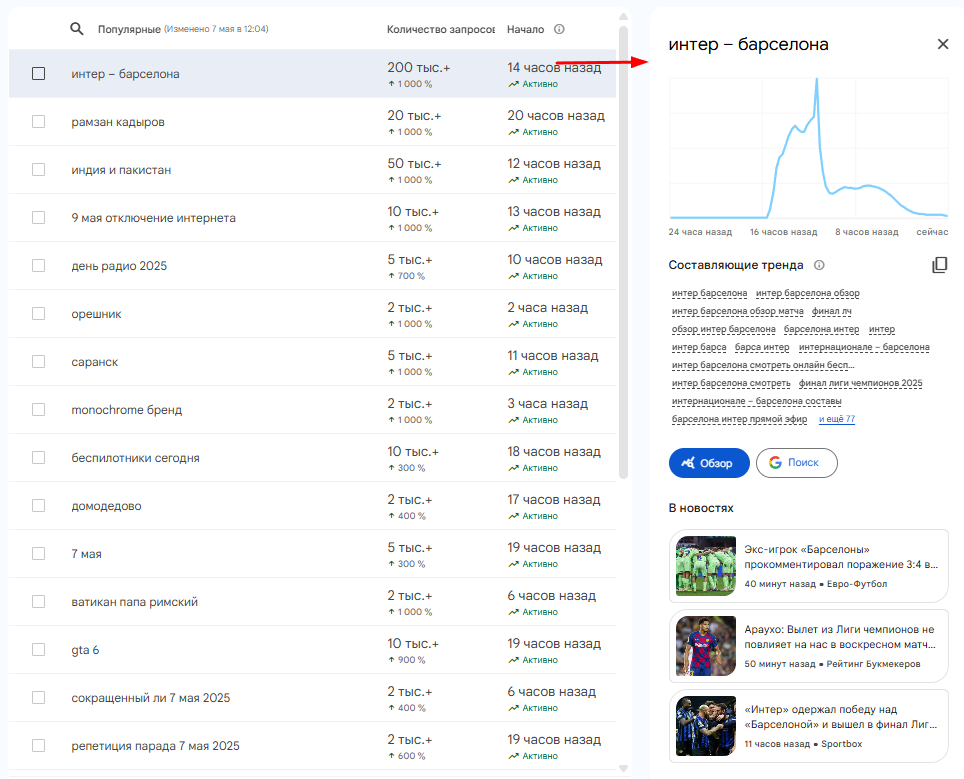The width and height of the screenshot is (964, 779).
Task: Open the «Интер» одержал победу news article
Action: coord(808,726)
